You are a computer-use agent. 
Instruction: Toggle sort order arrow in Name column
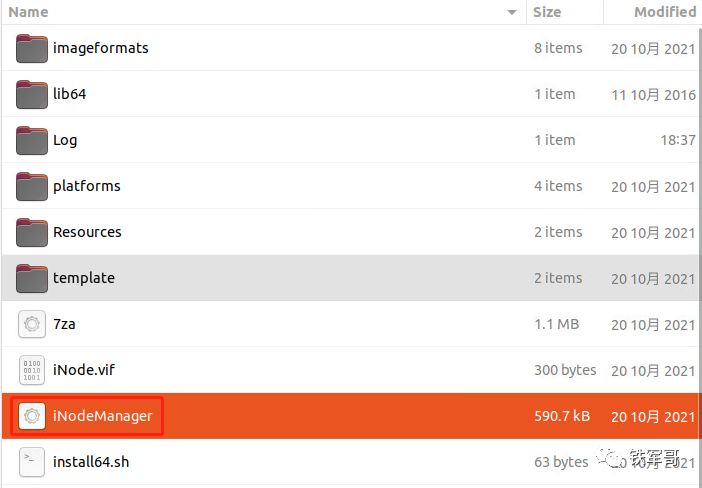(x=512, y=13)
